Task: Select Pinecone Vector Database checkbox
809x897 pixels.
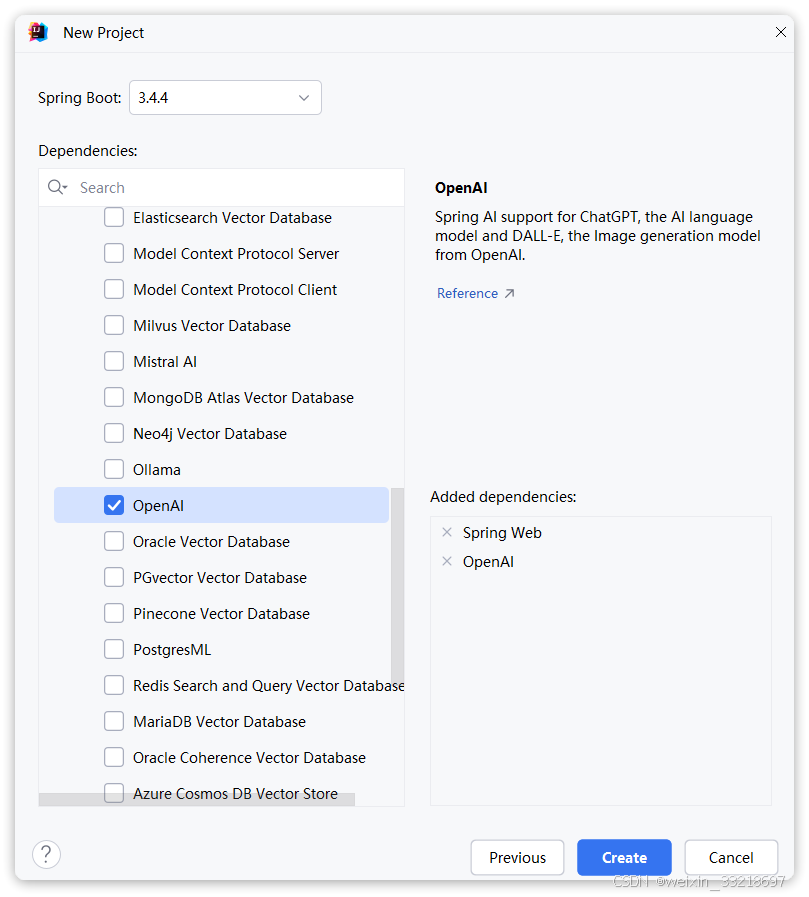Action: pyautogui.click(x=114, y=614)
